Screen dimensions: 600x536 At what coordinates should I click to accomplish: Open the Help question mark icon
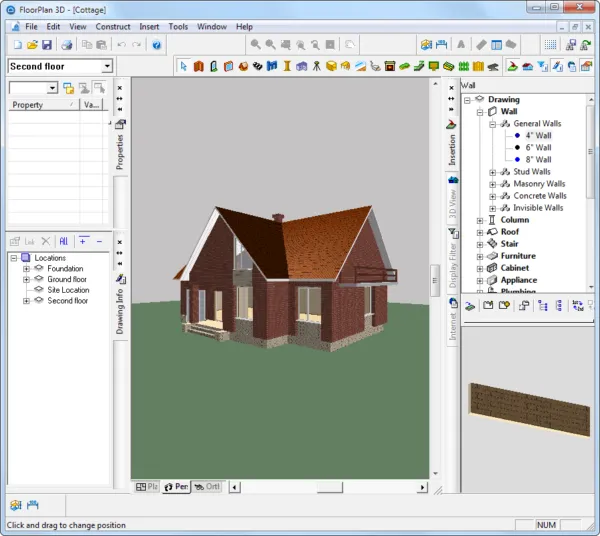[x=157, y=45]
